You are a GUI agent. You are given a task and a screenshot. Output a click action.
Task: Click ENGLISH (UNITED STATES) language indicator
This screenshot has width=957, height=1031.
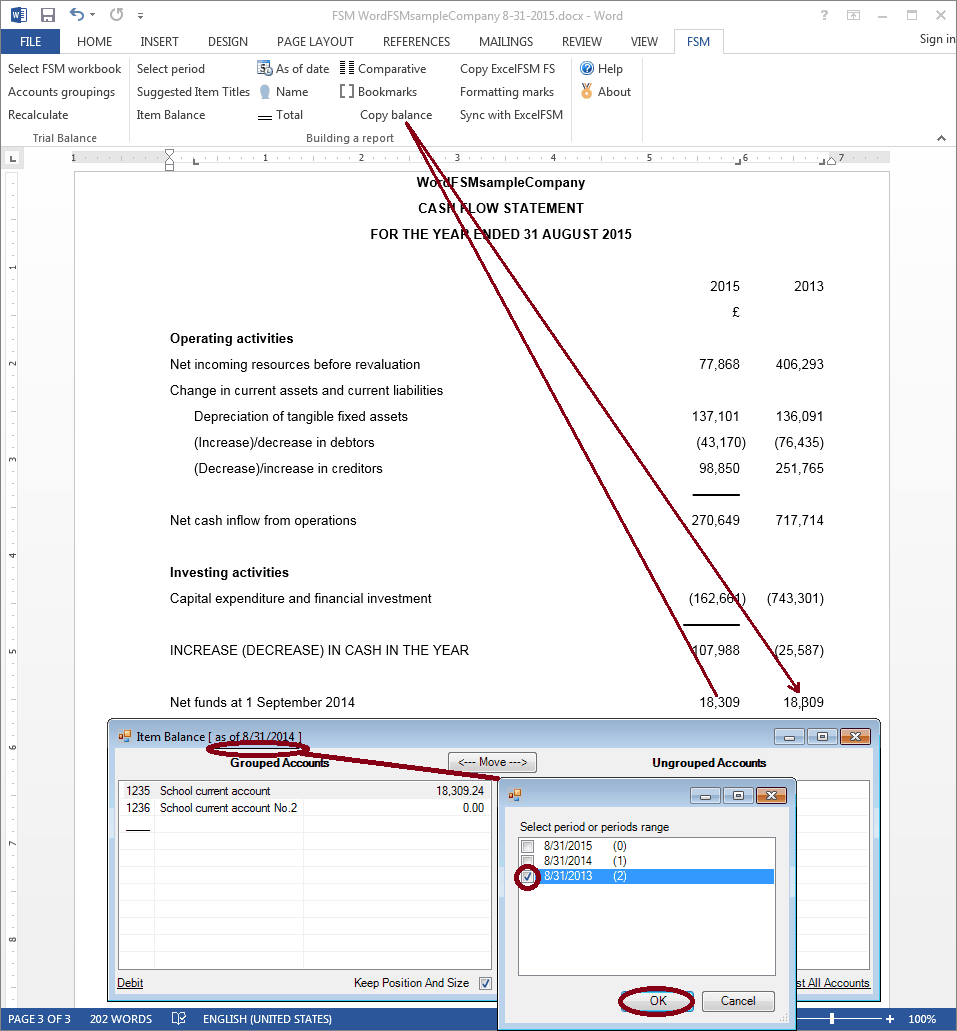267,1019
